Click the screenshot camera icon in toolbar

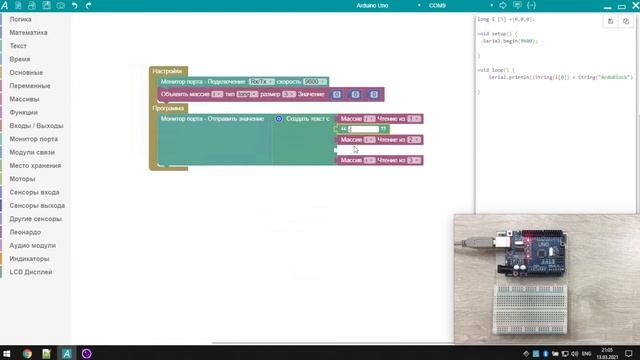[60, 5]
